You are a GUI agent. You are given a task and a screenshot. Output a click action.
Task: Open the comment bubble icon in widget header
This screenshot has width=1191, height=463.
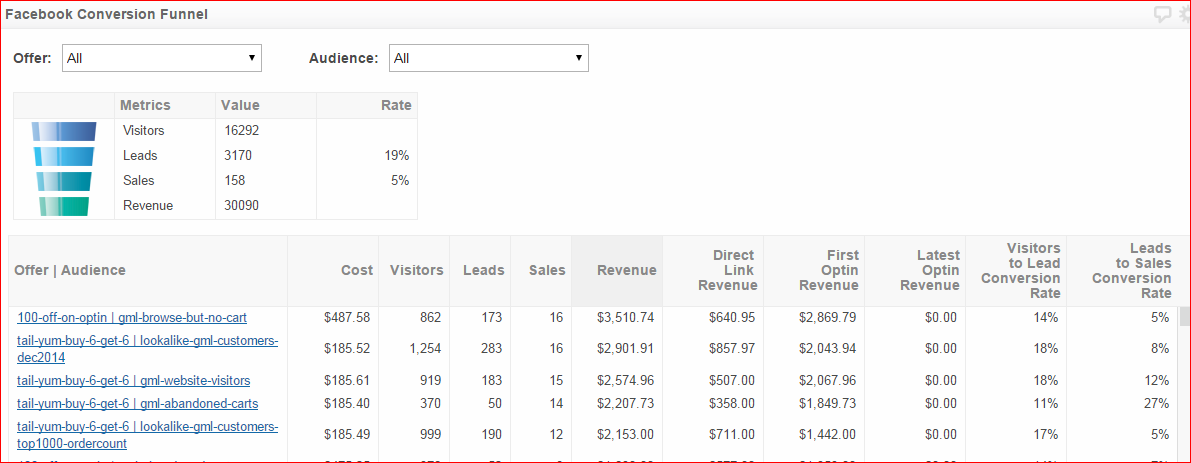(x=1162, y=14)
